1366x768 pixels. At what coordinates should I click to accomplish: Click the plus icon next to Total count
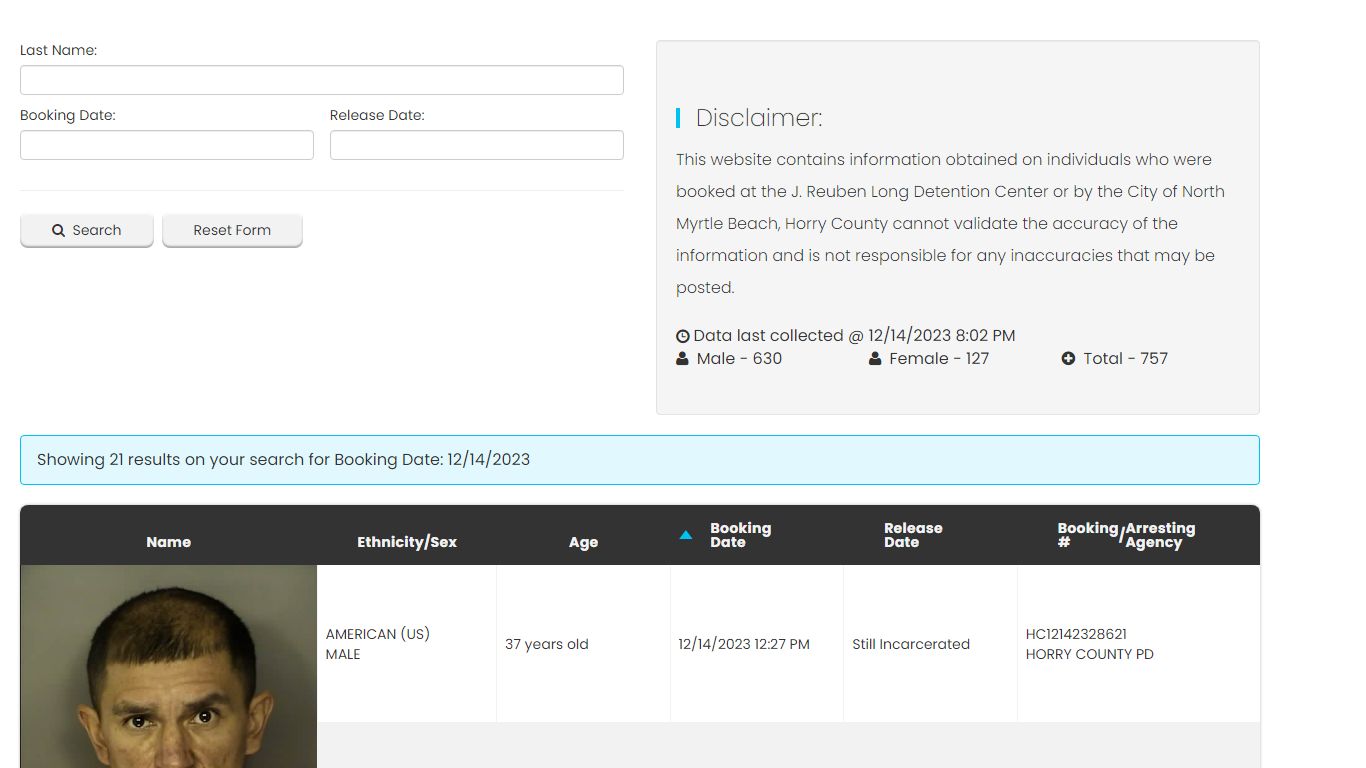(x=1068, y=358)
